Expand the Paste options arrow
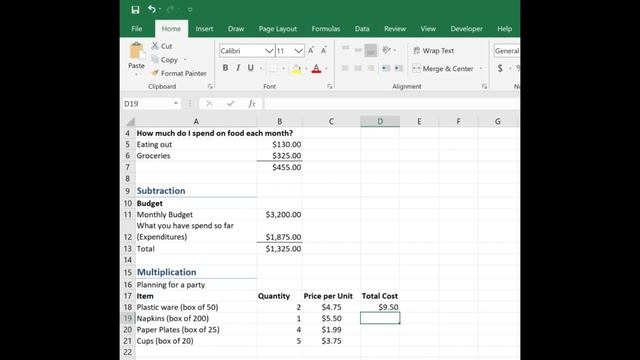This screenshot has width=640, height=360. pos(136,74)
